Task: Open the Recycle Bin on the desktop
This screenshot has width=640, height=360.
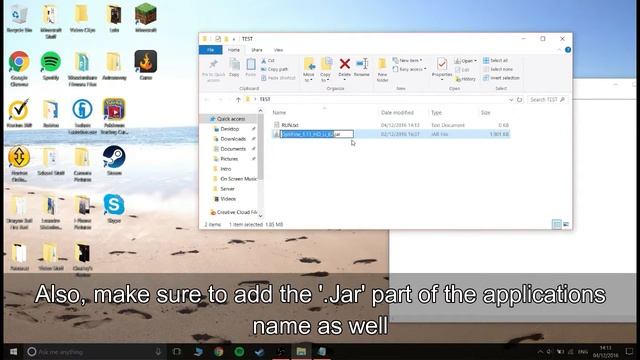Action: click(19, 18)
